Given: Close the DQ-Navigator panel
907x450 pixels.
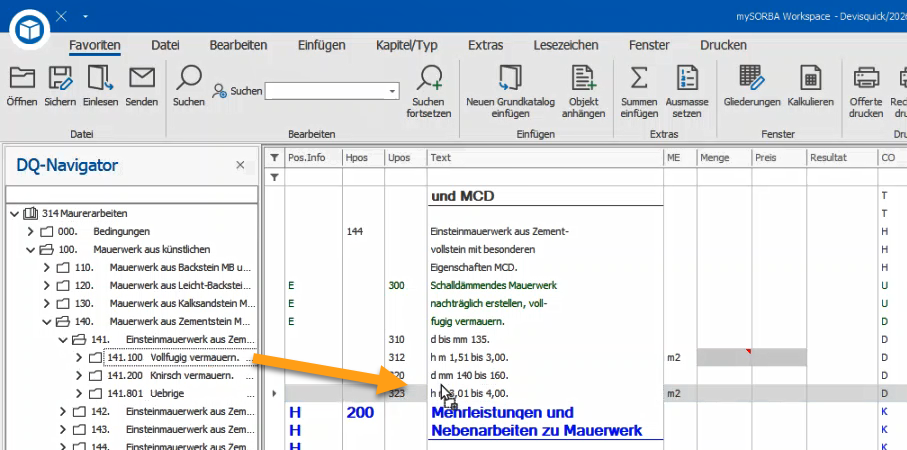Looking at the screenshot, I should (x=240, y=165).
